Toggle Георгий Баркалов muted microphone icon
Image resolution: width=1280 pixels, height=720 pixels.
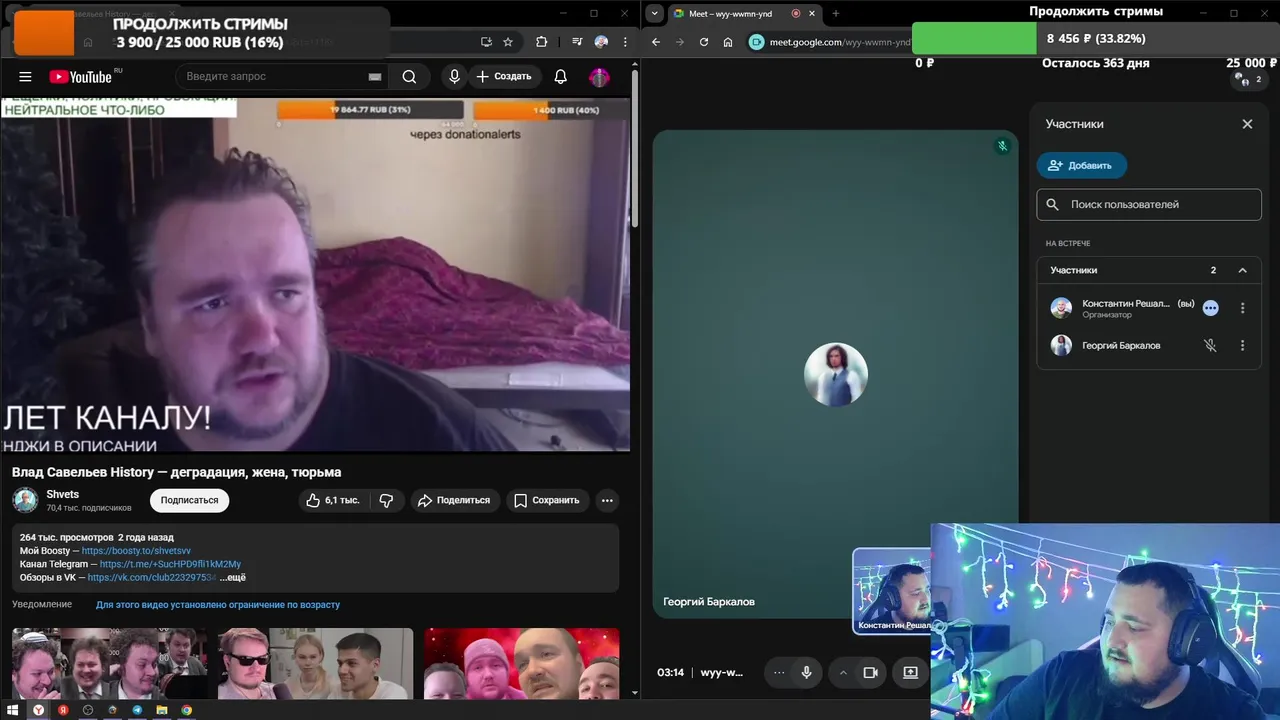point(1210,345)
